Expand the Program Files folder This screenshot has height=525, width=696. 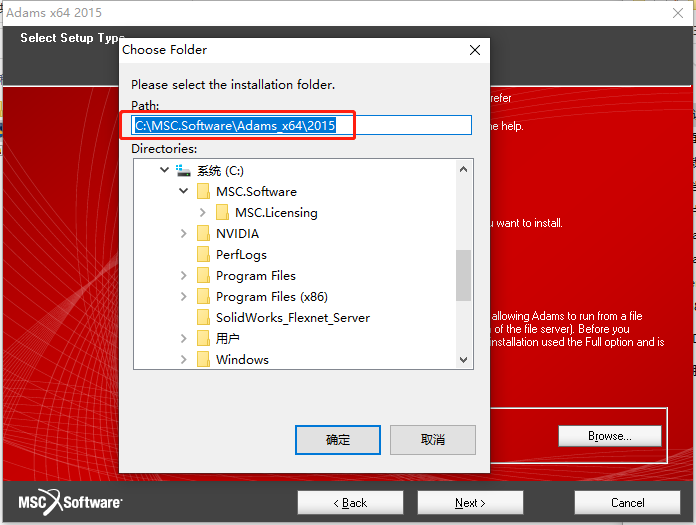point(184,275)
